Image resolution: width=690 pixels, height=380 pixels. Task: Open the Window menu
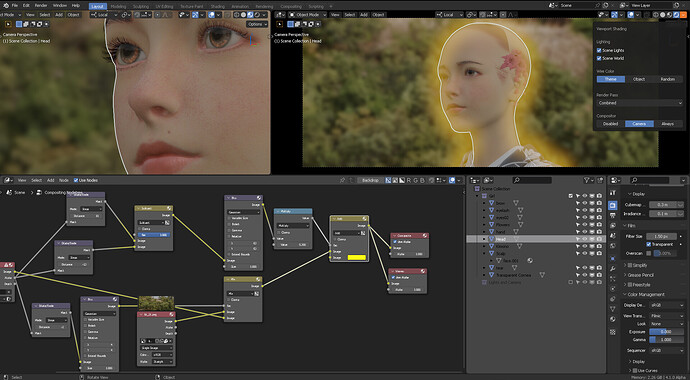pyautogui.click(x=60, y=6)
